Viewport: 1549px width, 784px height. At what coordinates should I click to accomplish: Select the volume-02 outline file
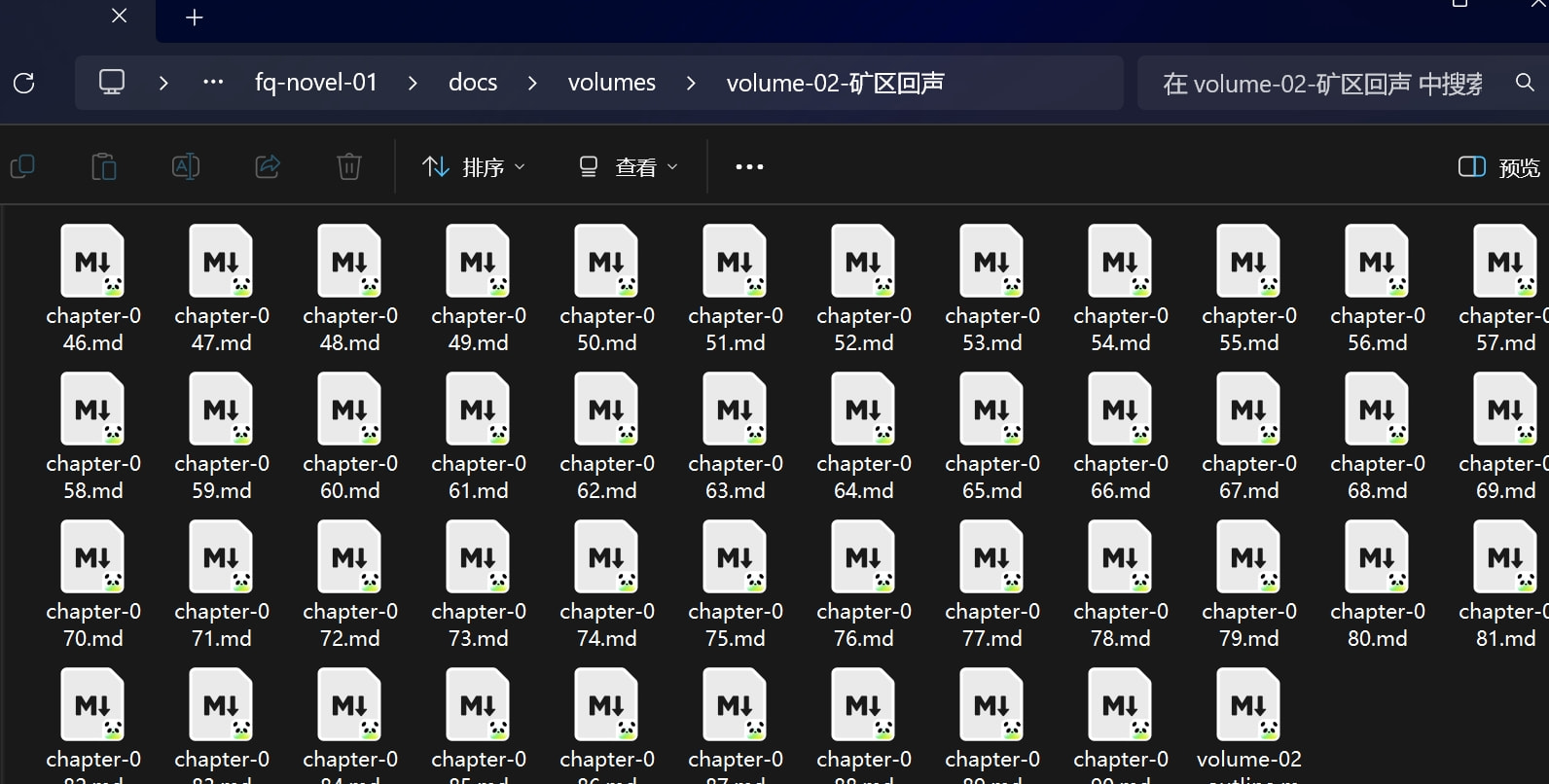point(1249,726)
